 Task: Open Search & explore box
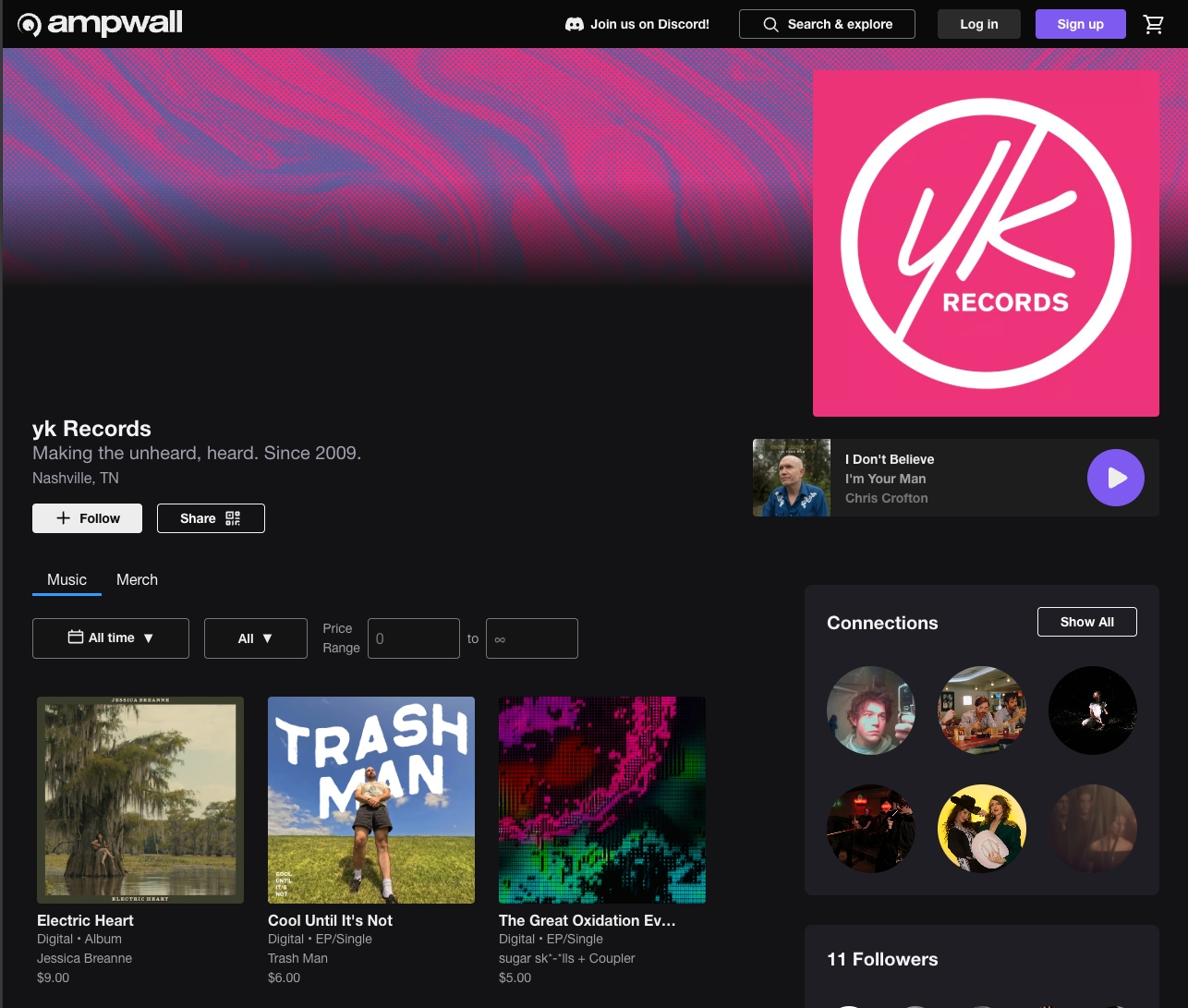pyautogui.click(x=827, y=25)
